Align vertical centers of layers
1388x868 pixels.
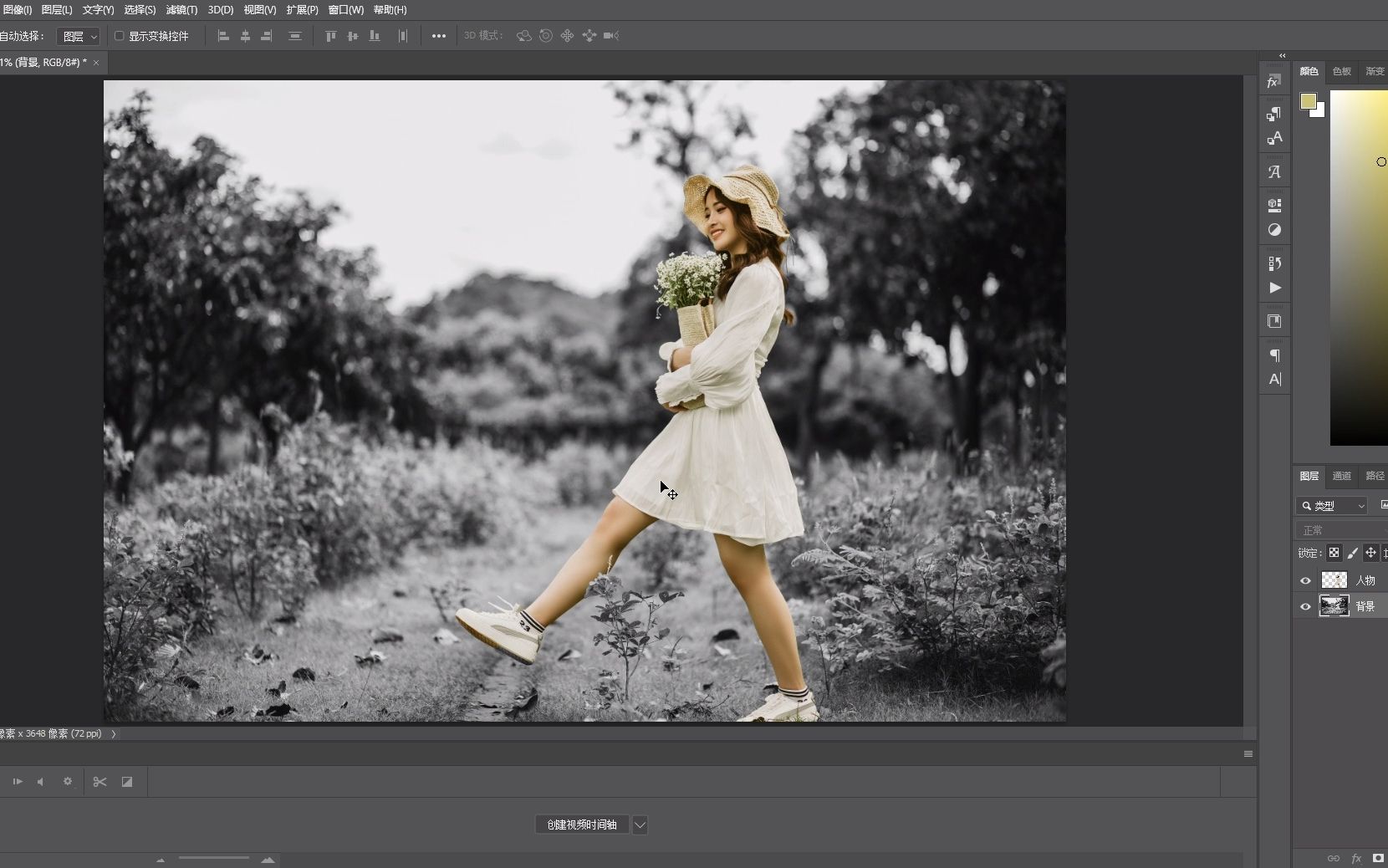click(353, 36)
